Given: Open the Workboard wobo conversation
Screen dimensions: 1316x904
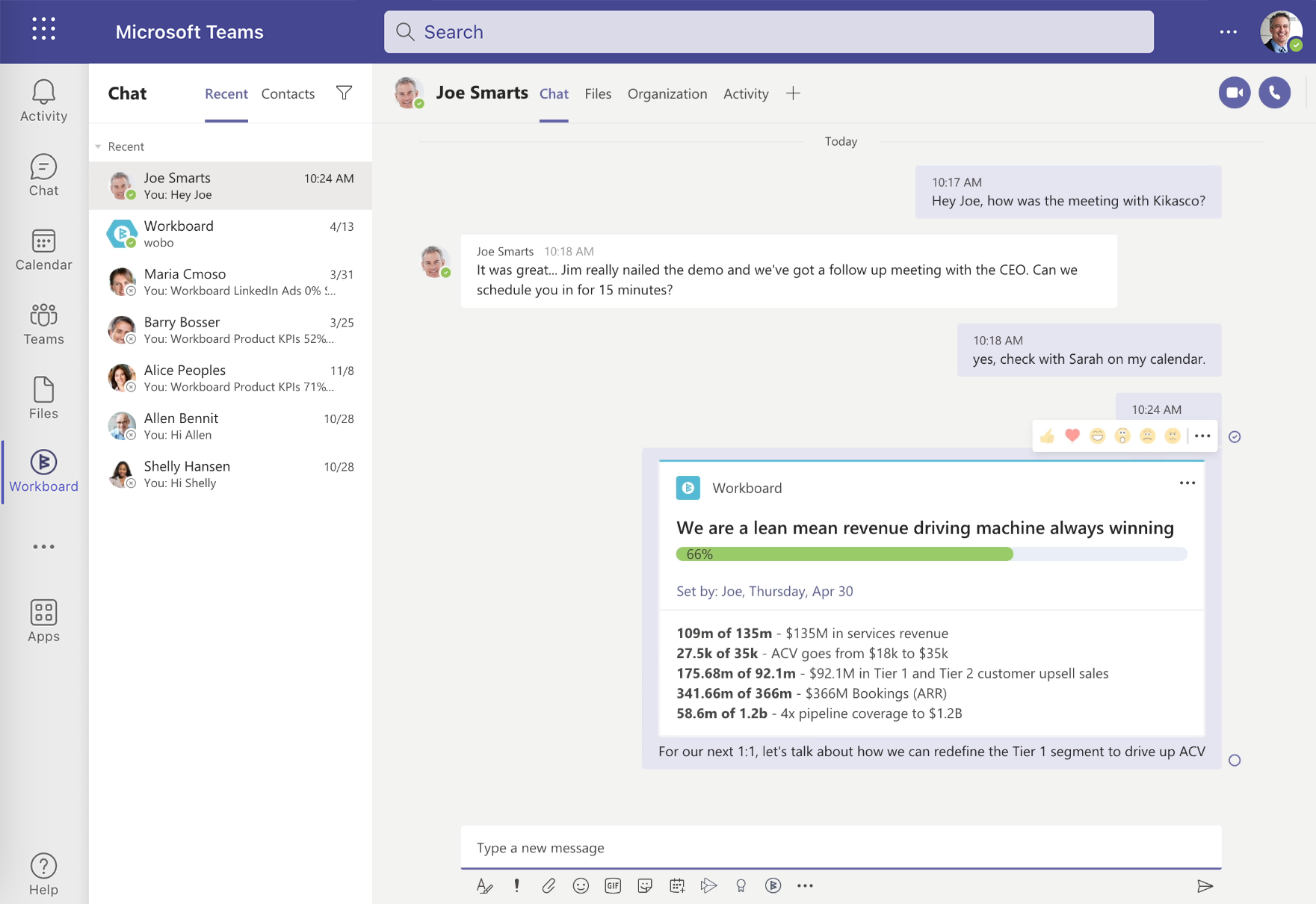Looking at the screenshot, I should coord(230,234).
